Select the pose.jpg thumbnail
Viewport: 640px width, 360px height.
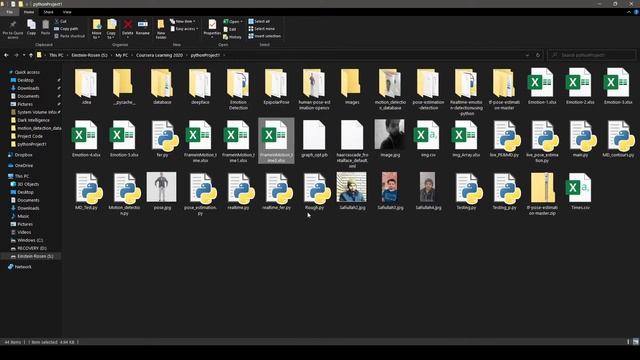(162, 191)
